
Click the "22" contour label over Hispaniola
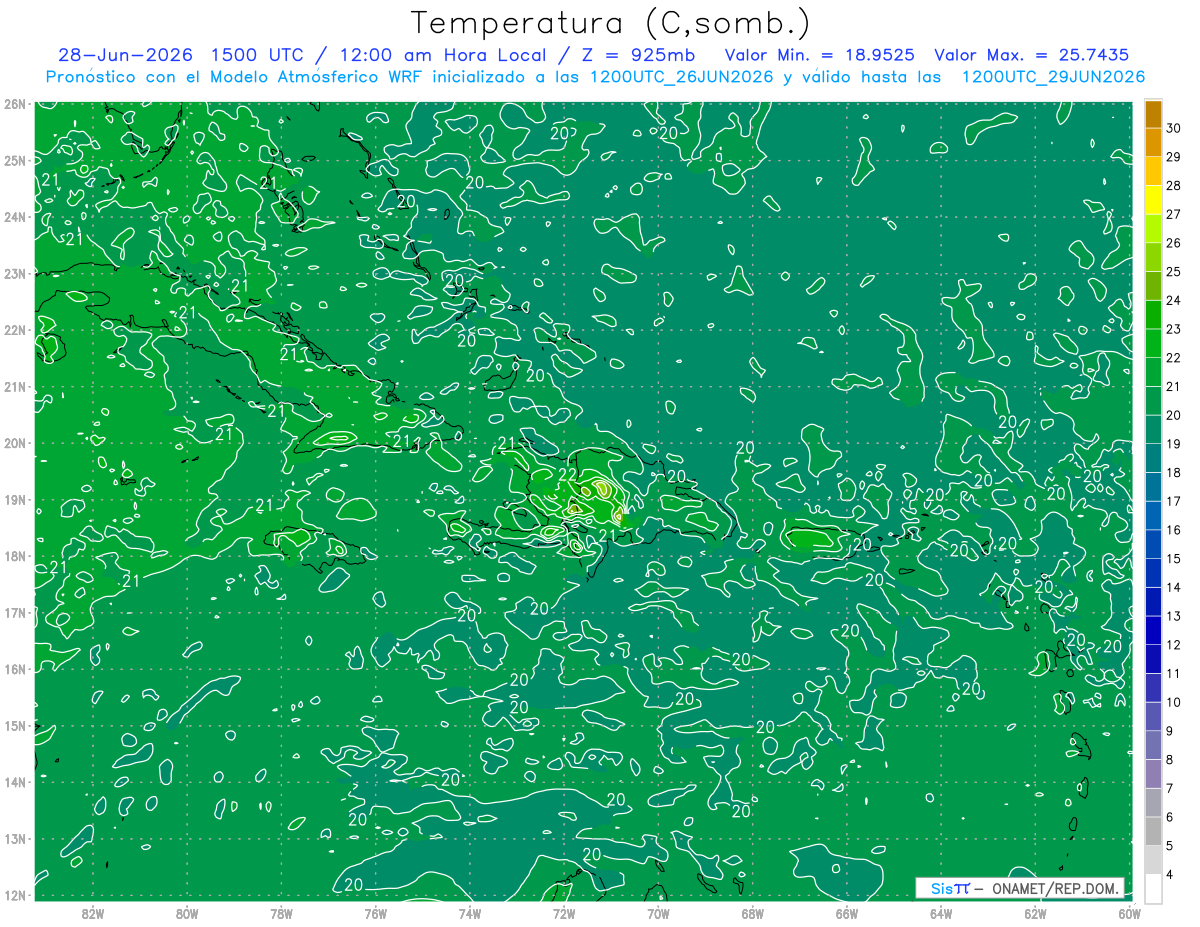click(567, 475)
